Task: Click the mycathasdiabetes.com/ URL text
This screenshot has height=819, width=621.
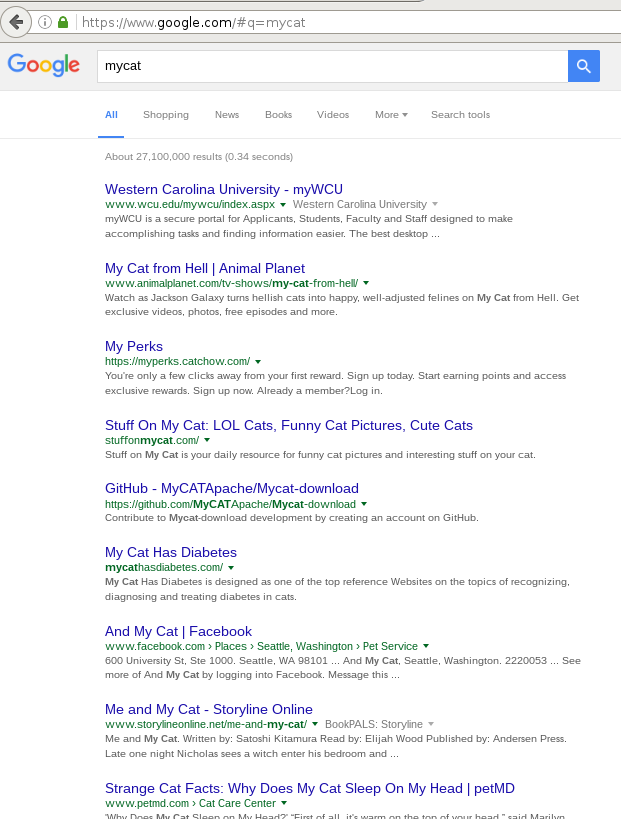Action: (164, 567)
